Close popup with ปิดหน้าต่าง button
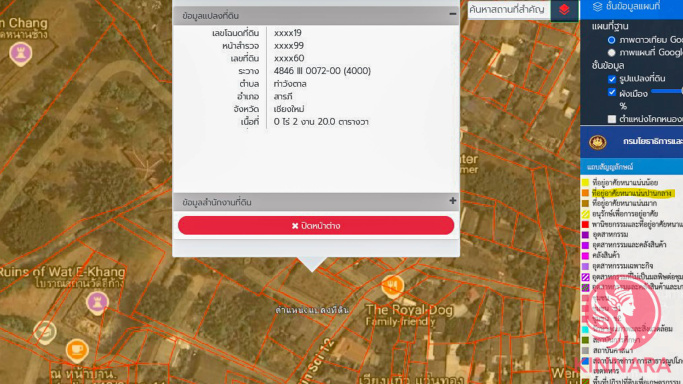The height and width of the screenshot is (384, 683). point(316,226)
